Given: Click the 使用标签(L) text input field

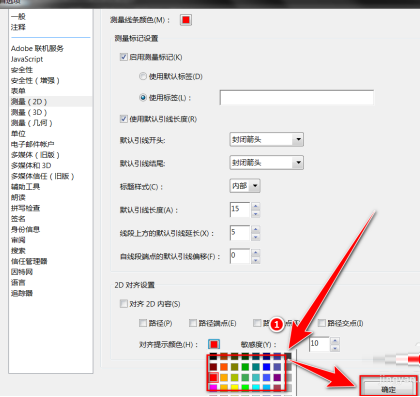Looking at the screenshot, I should click(x=296, y=98).
